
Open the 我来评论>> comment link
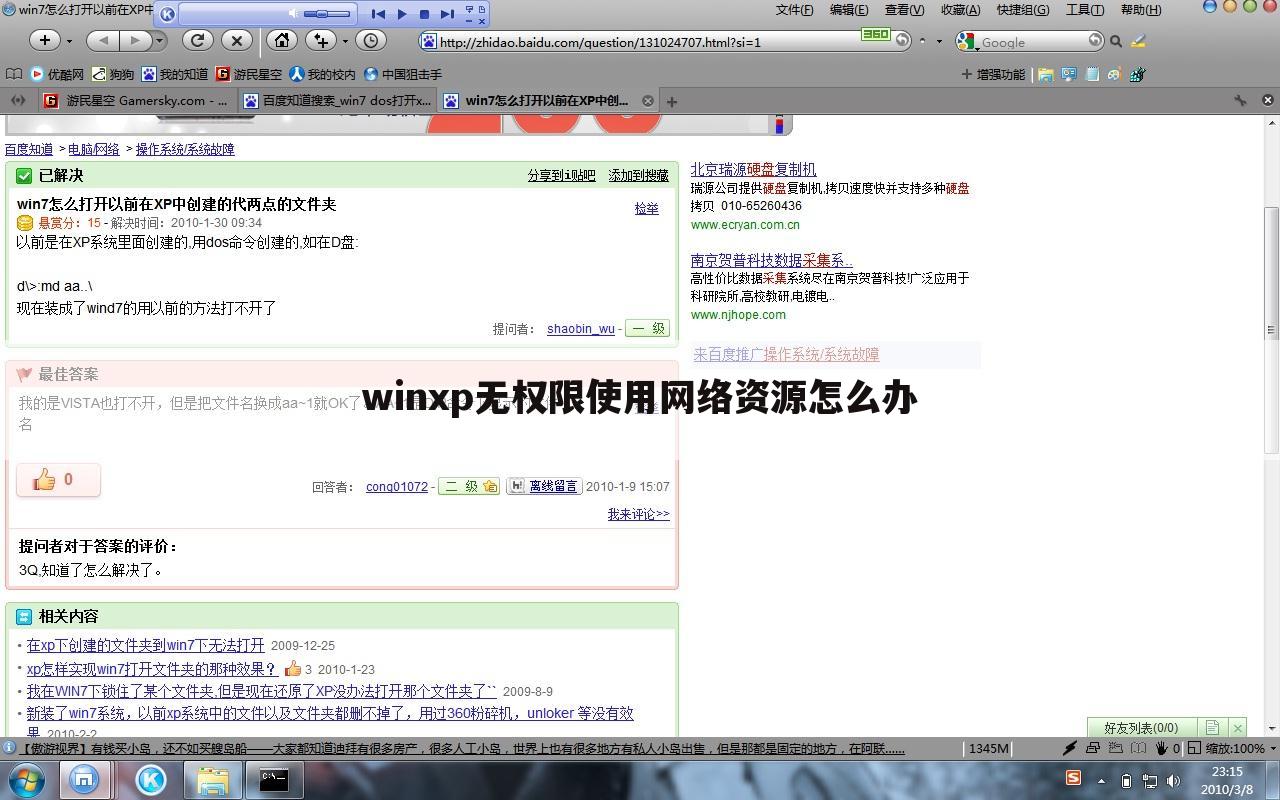[638, 514]
